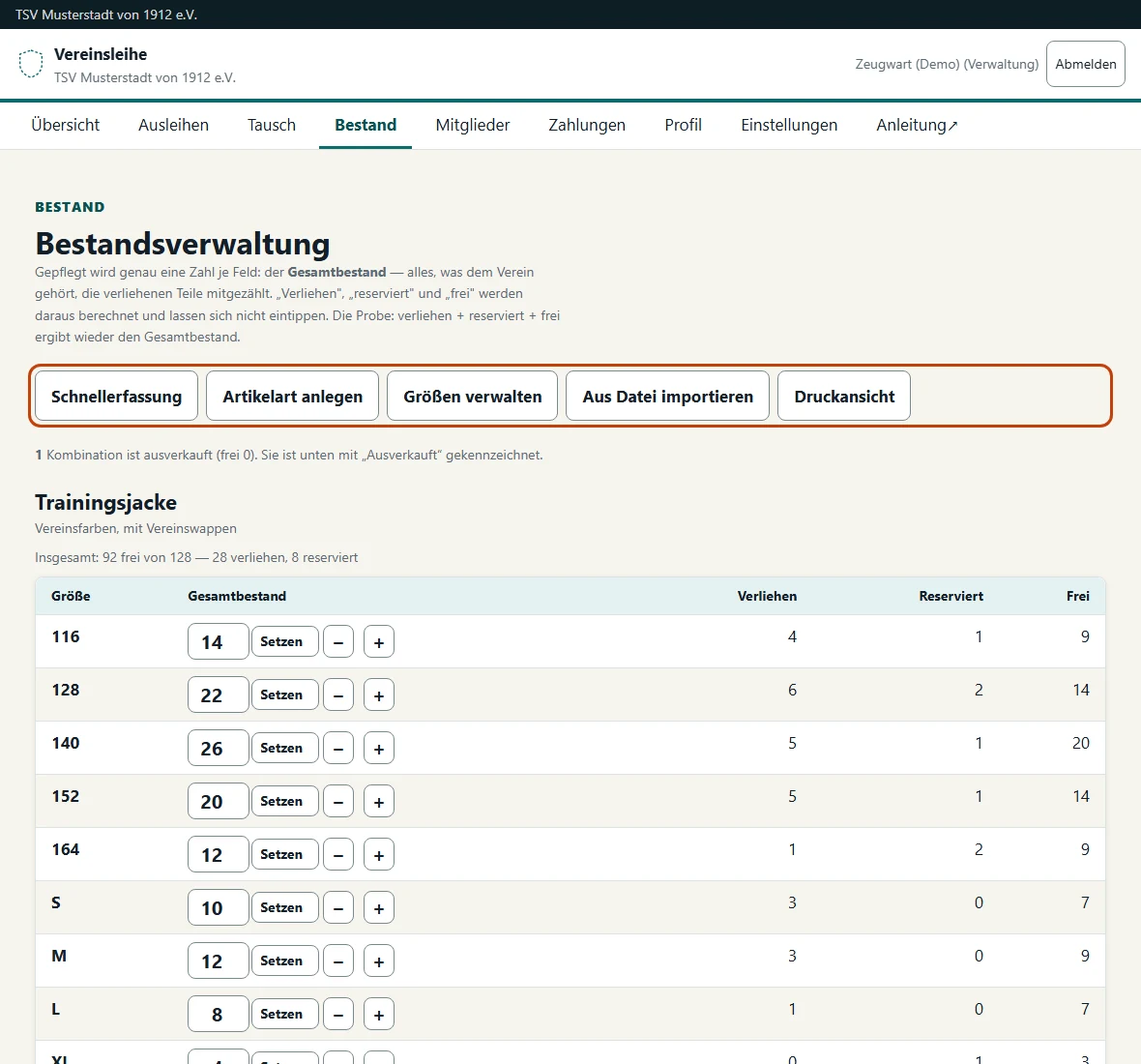Click the Frei column header
Screen dimensions: 1141x1064
1078,596
